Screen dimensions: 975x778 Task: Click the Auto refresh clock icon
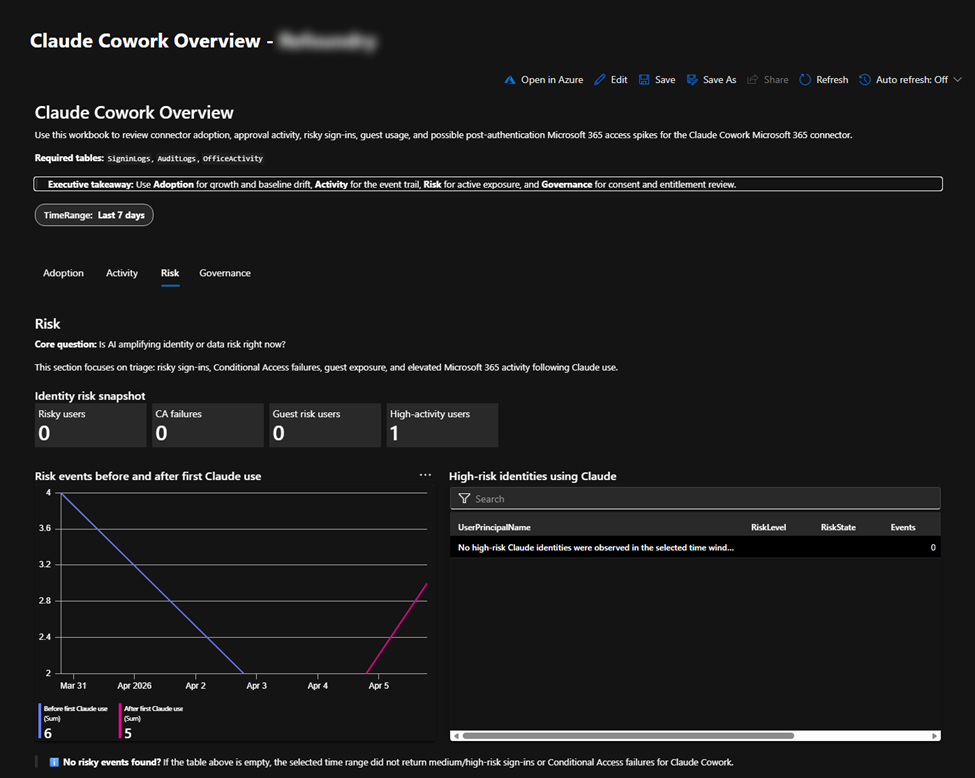pyautogui.click(x=865, y=80)
